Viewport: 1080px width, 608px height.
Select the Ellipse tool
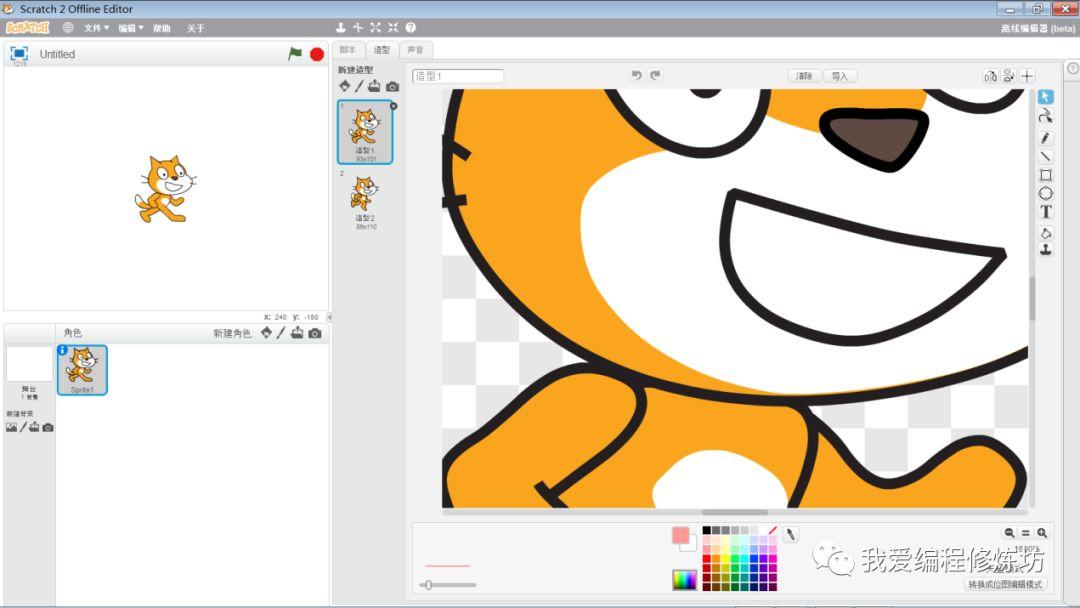click(1046, 193)
